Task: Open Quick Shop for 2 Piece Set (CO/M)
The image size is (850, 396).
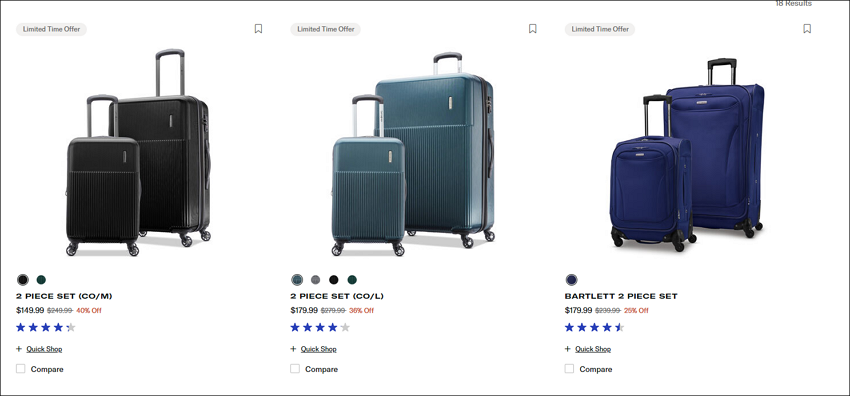Action: [x=44, y=349]
